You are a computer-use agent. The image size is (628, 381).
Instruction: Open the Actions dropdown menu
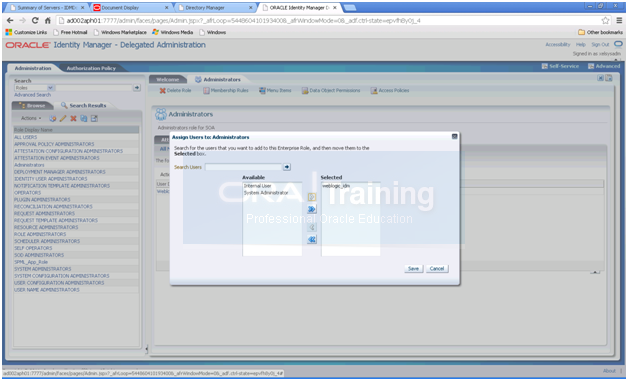31,118
